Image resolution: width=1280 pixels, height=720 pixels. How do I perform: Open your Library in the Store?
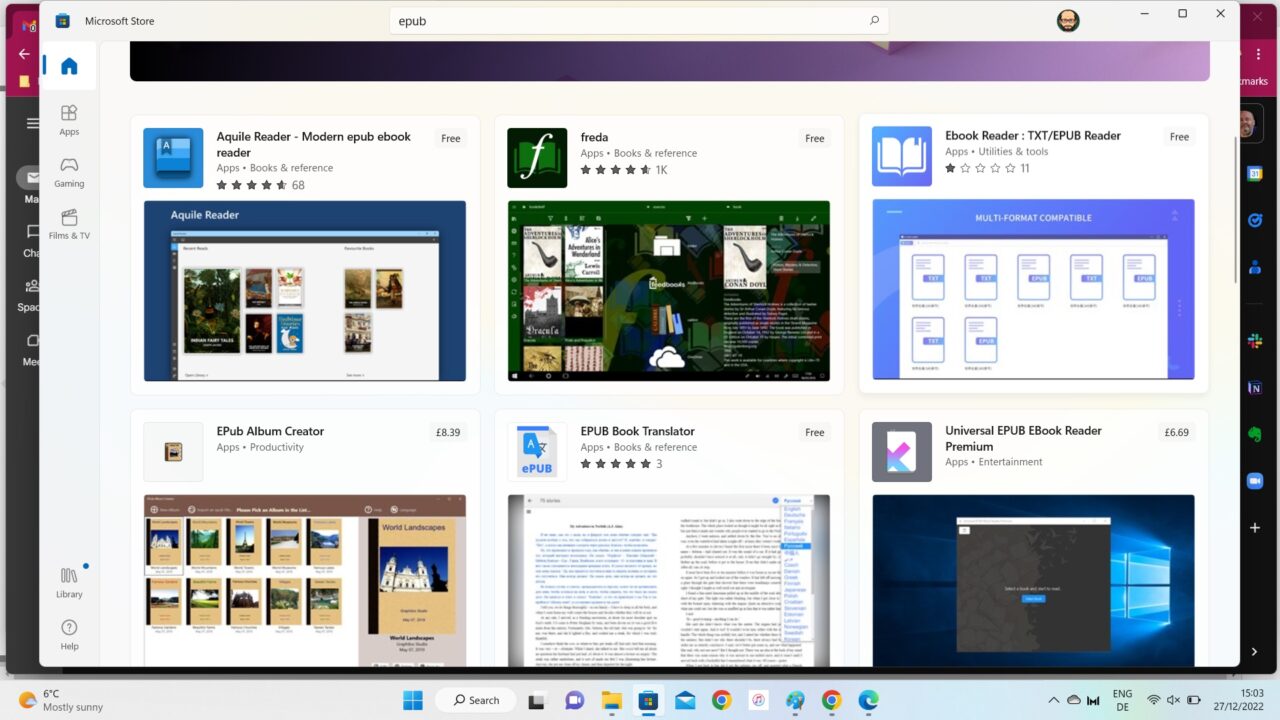[x=69, y=583]
